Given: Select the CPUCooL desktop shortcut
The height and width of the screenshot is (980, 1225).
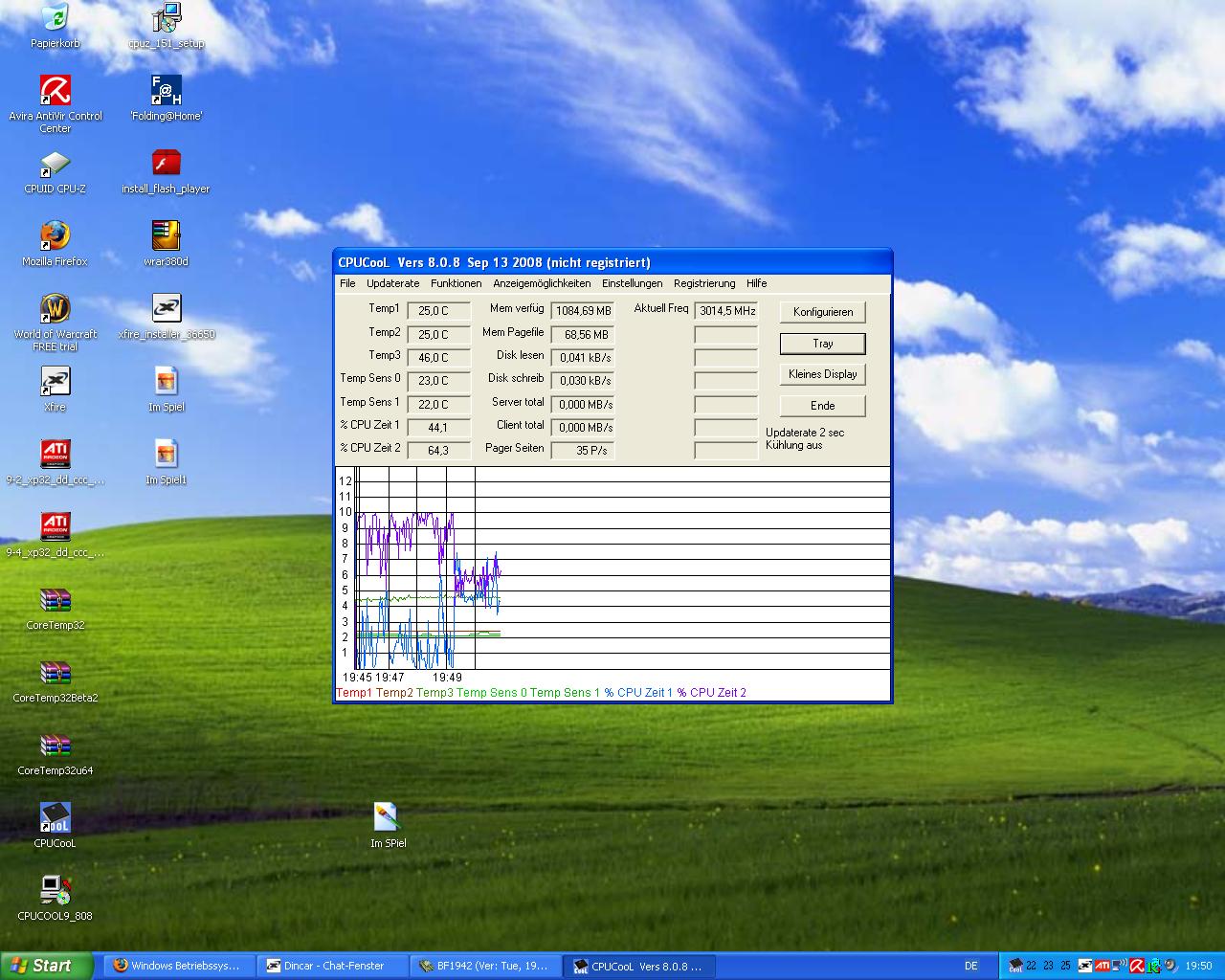Looking at the screenshot, I should [55, 826].
